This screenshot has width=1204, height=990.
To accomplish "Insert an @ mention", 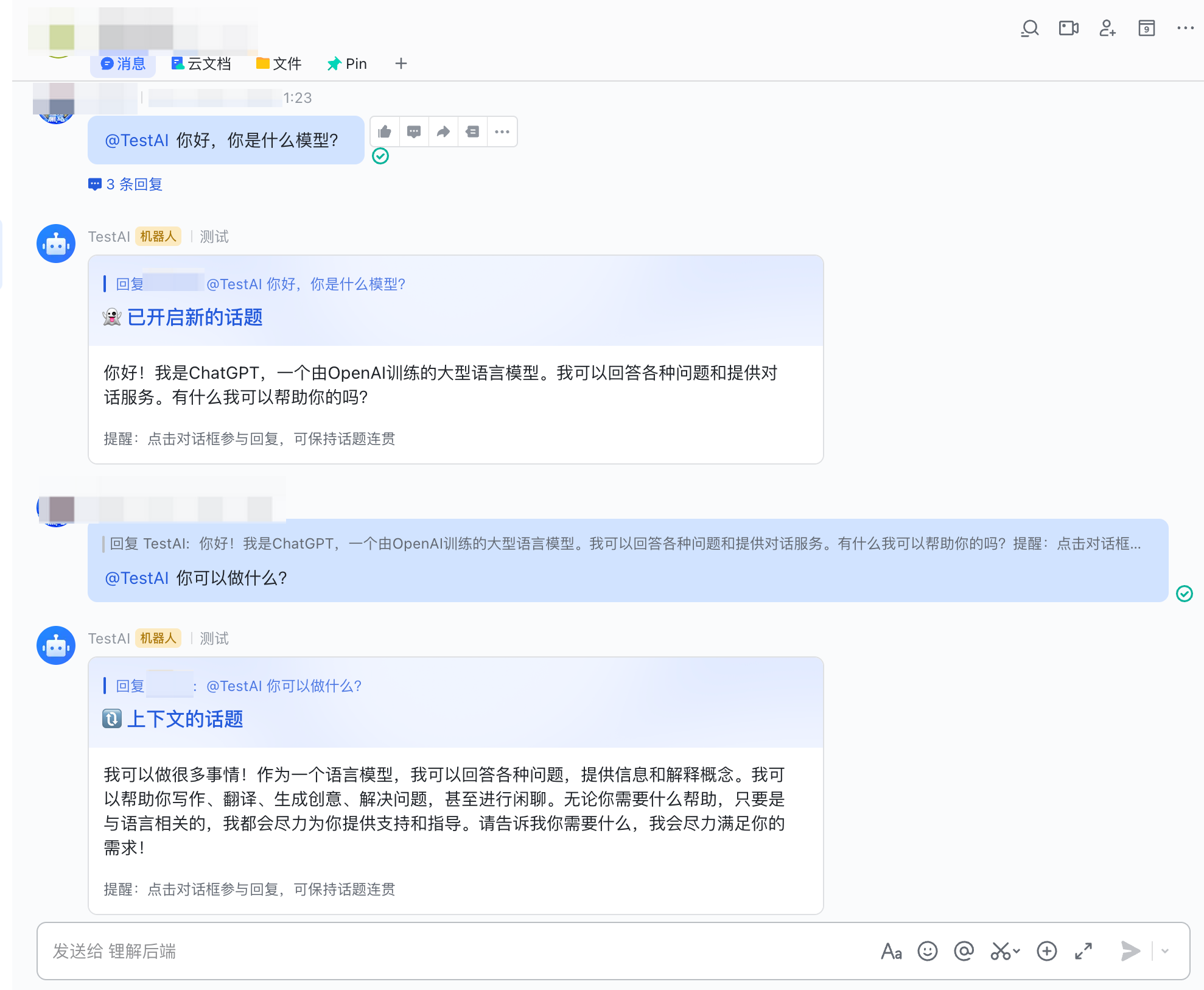I will tap(964, 951).
